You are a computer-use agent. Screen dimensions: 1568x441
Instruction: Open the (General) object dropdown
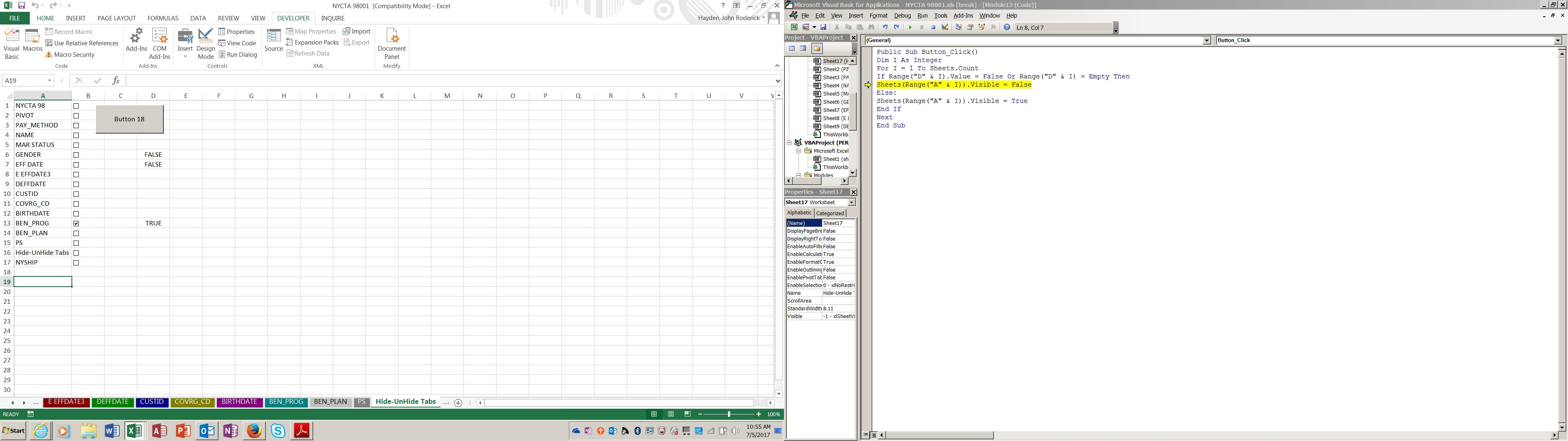click(1207, 40)
